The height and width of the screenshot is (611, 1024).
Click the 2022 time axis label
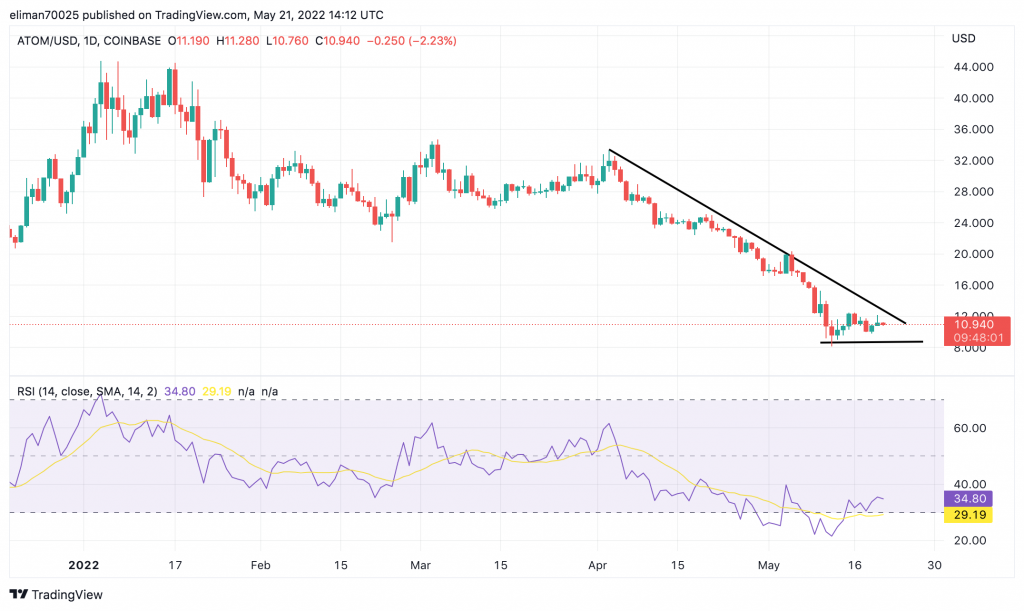84,565
